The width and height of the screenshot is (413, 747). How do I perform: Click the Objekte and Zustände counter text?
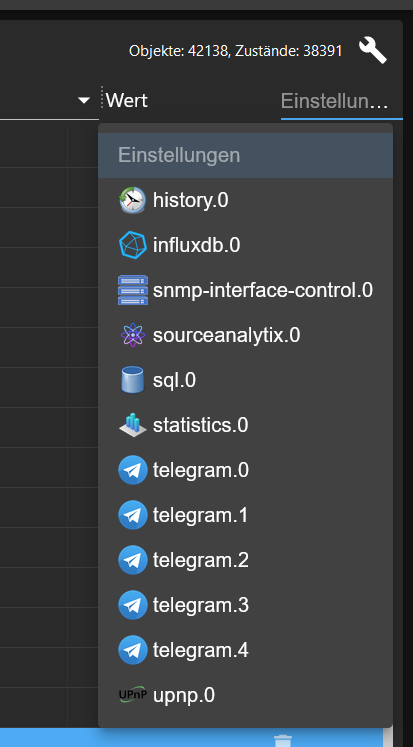coord(235,51)
